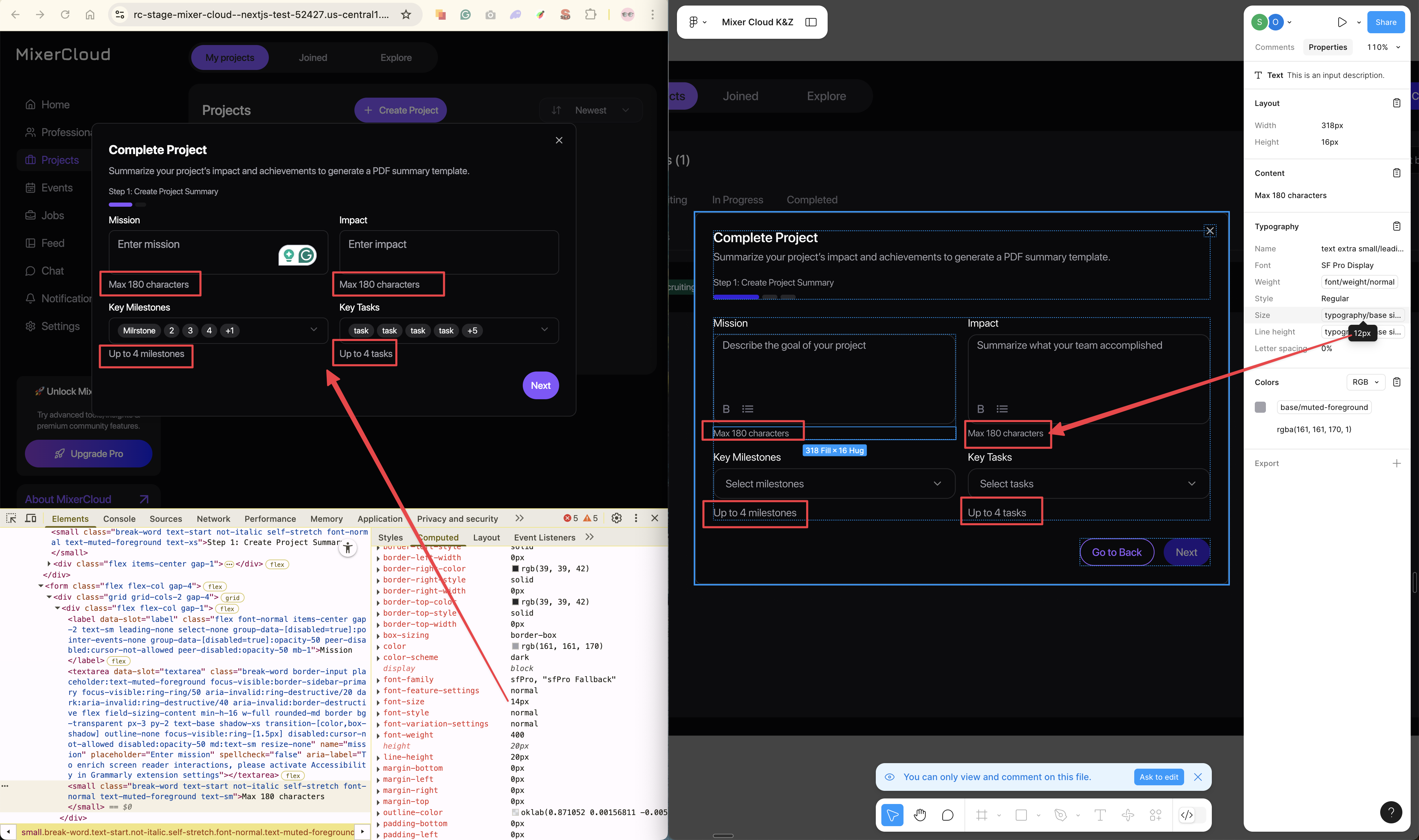
Task: Bookmark the page with star icon
Action: click(x=406, y=15)
